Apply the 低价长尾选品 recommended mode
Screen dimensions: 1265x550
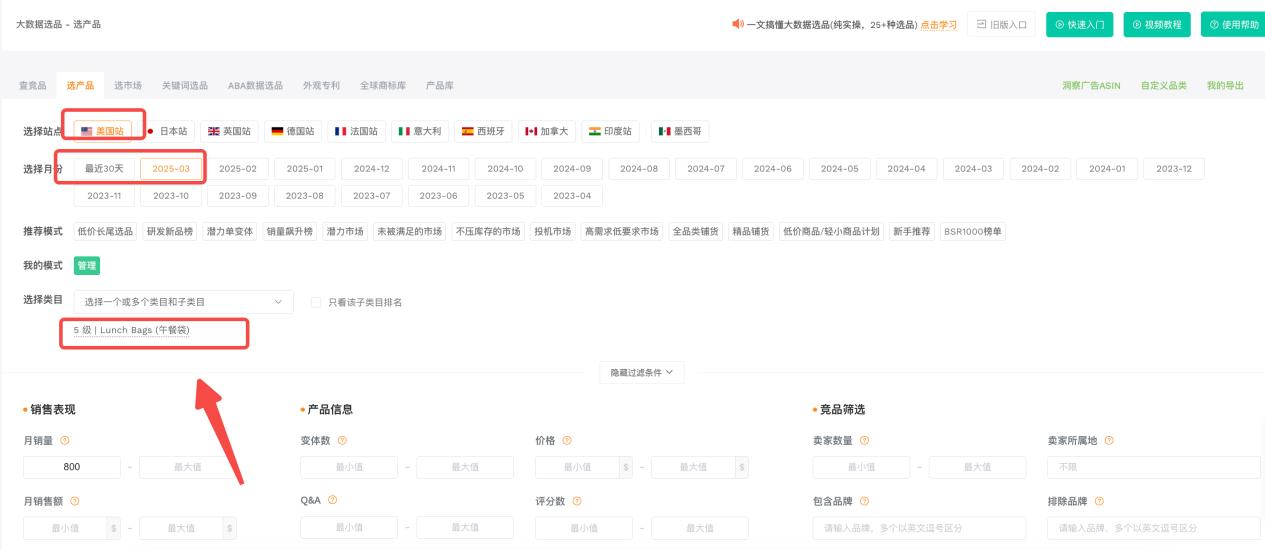(105, 231)
